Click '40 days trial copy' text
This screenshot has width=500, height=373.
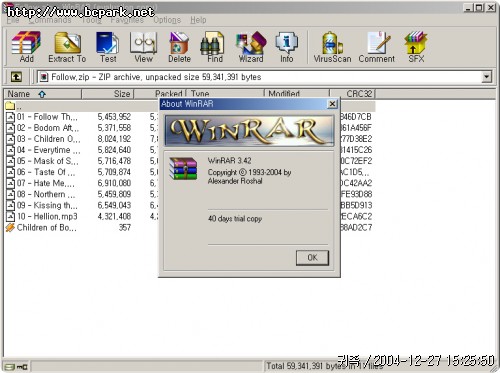[235, 219]
